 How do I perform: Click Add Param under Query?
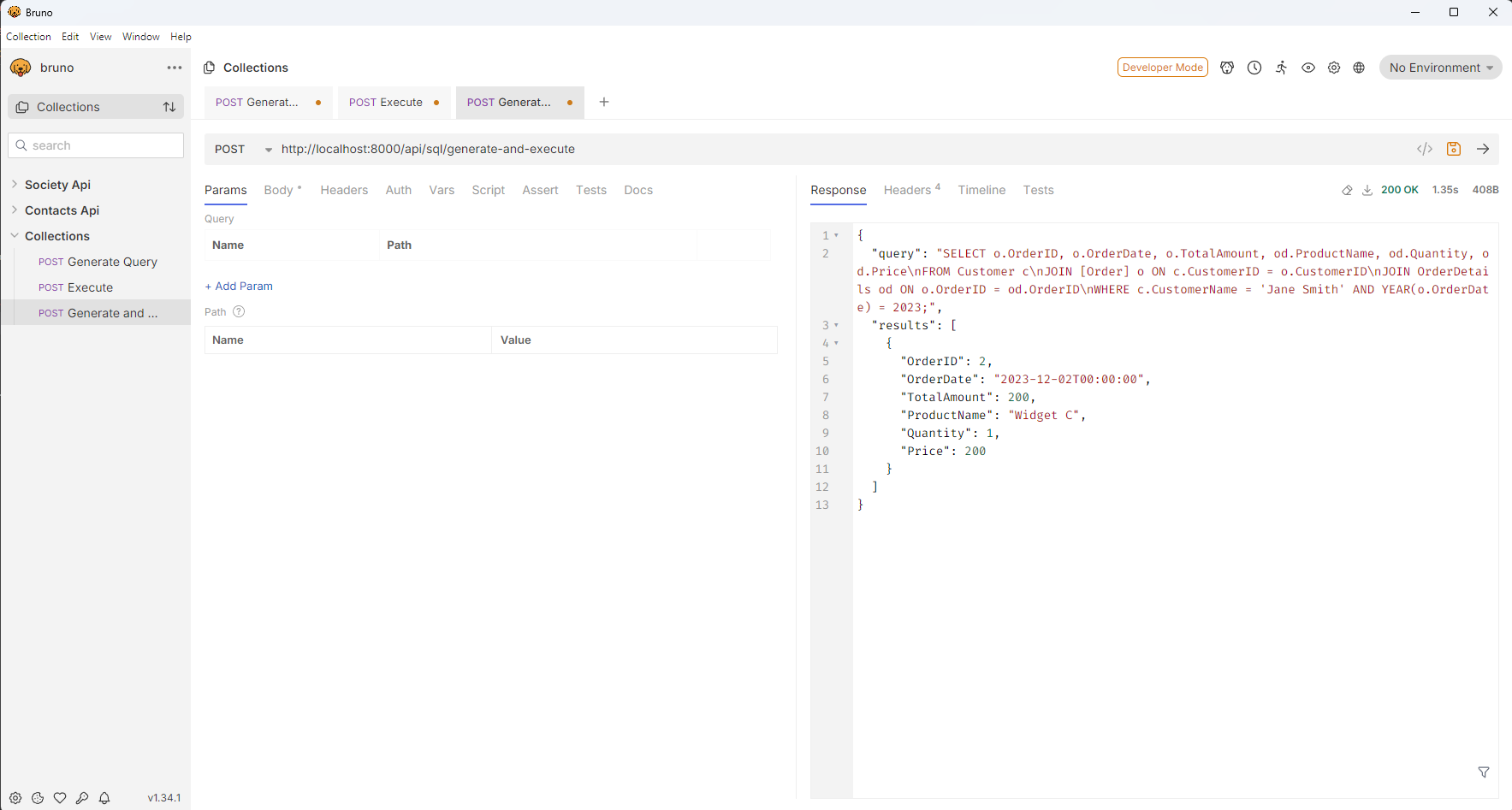(239, 286)
